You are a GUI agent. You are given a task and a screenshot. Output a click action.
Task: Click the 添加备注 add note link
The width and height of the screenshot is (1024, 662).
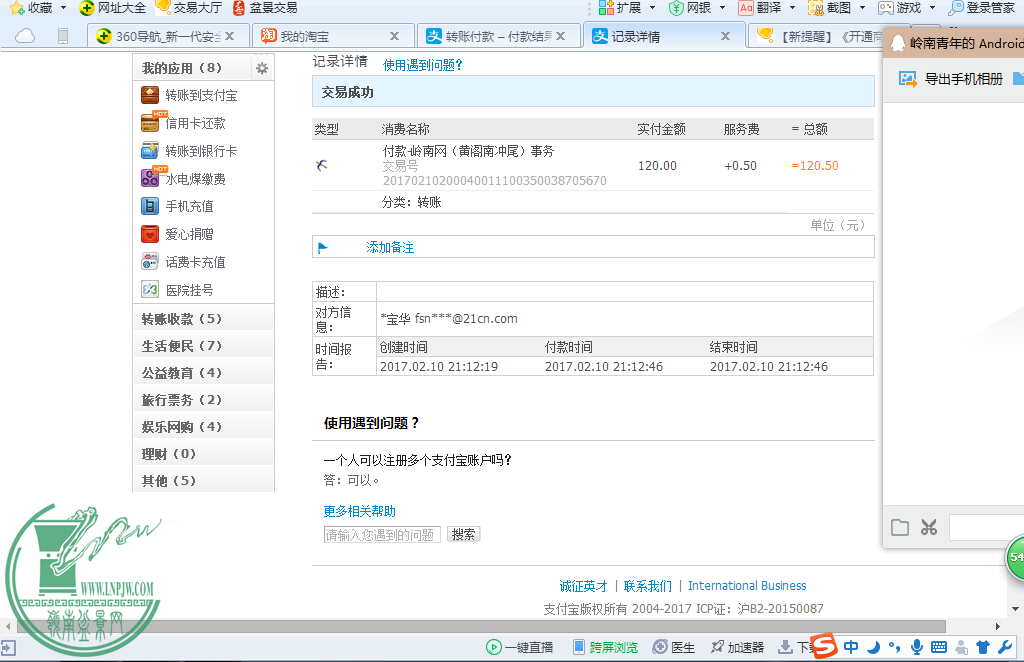pos(390,247)
